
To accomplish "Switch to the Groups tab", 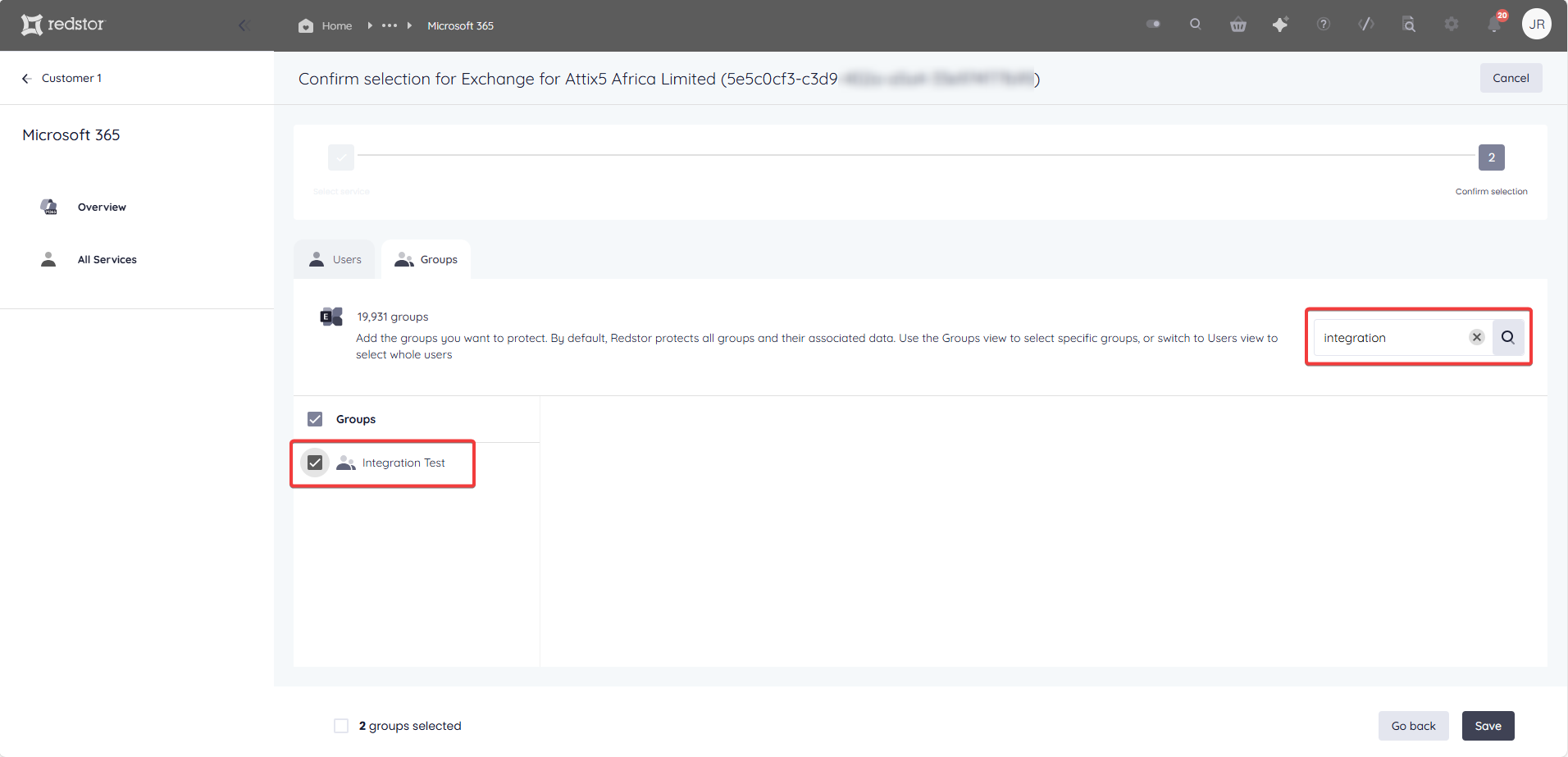I will click(x=426, y=259).
